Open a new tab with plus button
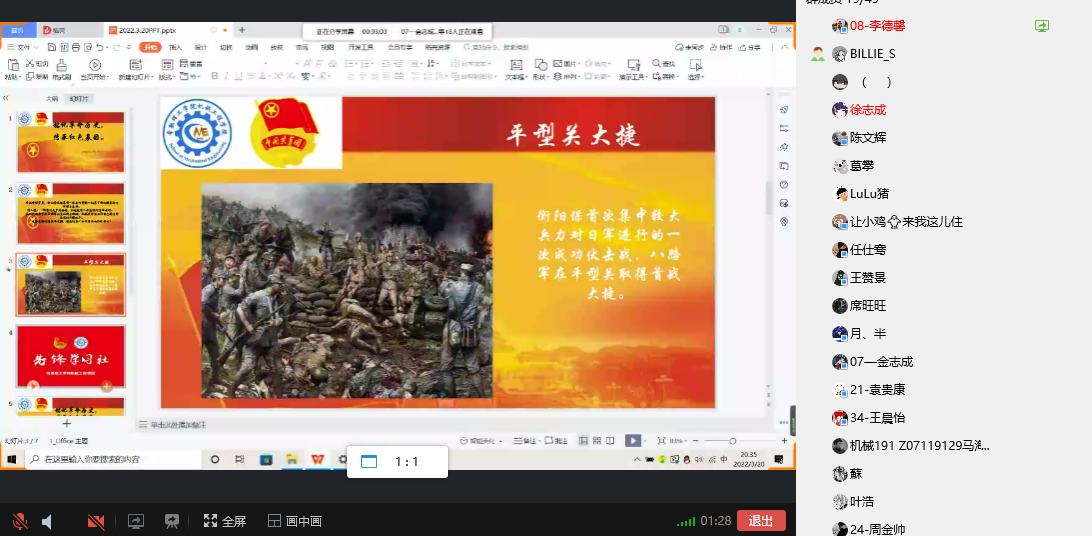Image resolution: width=1092 pixels, height=536 pixels. click(x=242, y=30)
